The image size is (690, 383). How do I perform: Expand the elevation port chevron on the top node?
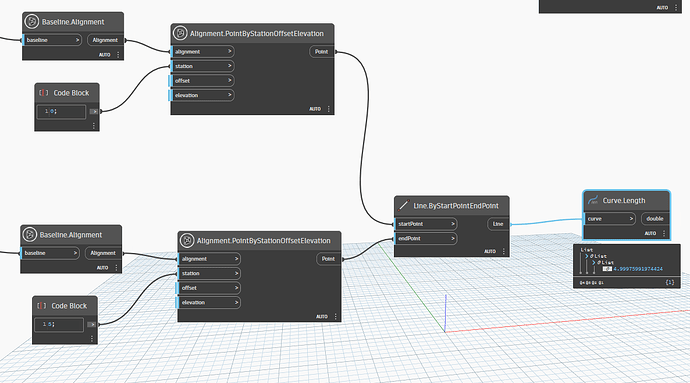click(229, 95)
